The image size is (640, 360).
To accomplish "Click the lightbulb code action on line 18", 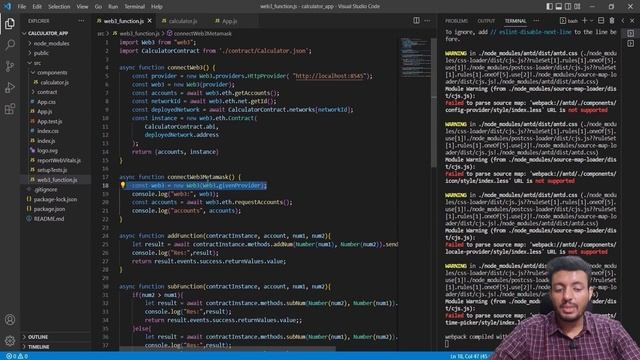I will tap(122, 185).
